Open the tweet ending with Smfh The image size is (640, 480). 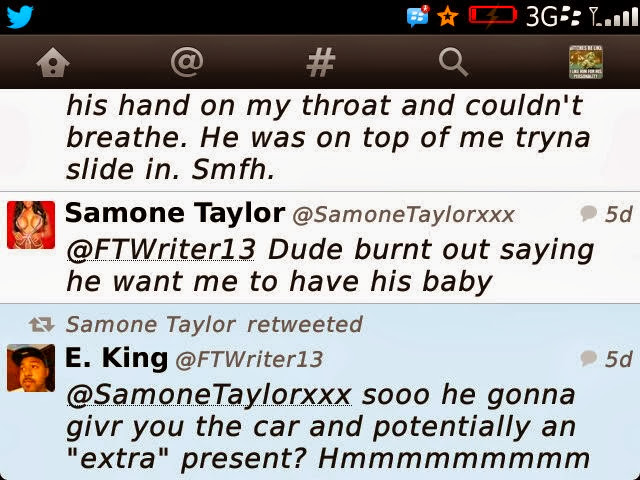tap(320, 139)
